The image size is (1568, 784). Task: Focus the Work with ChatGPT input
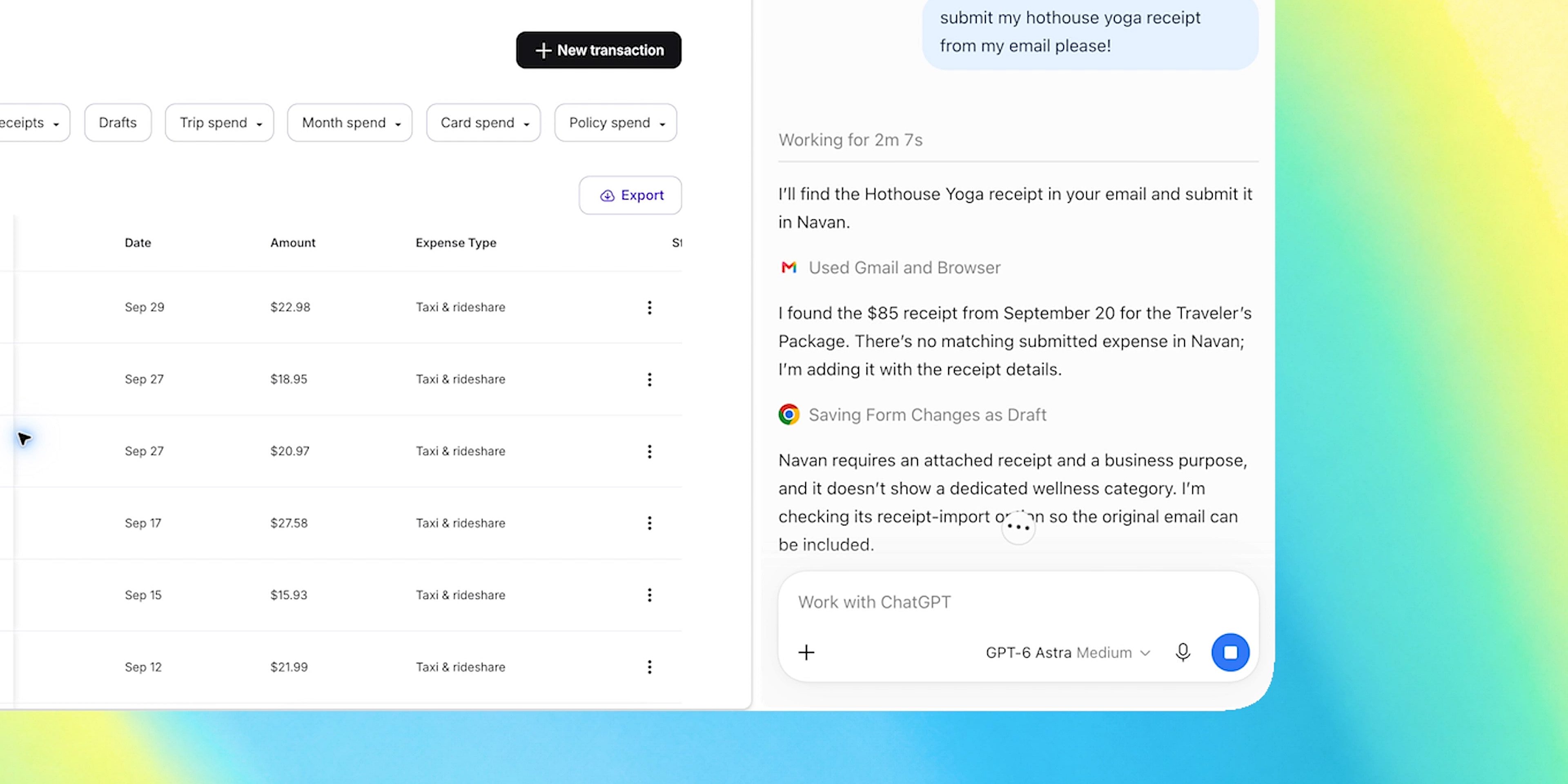click(x=1018, y=602)
